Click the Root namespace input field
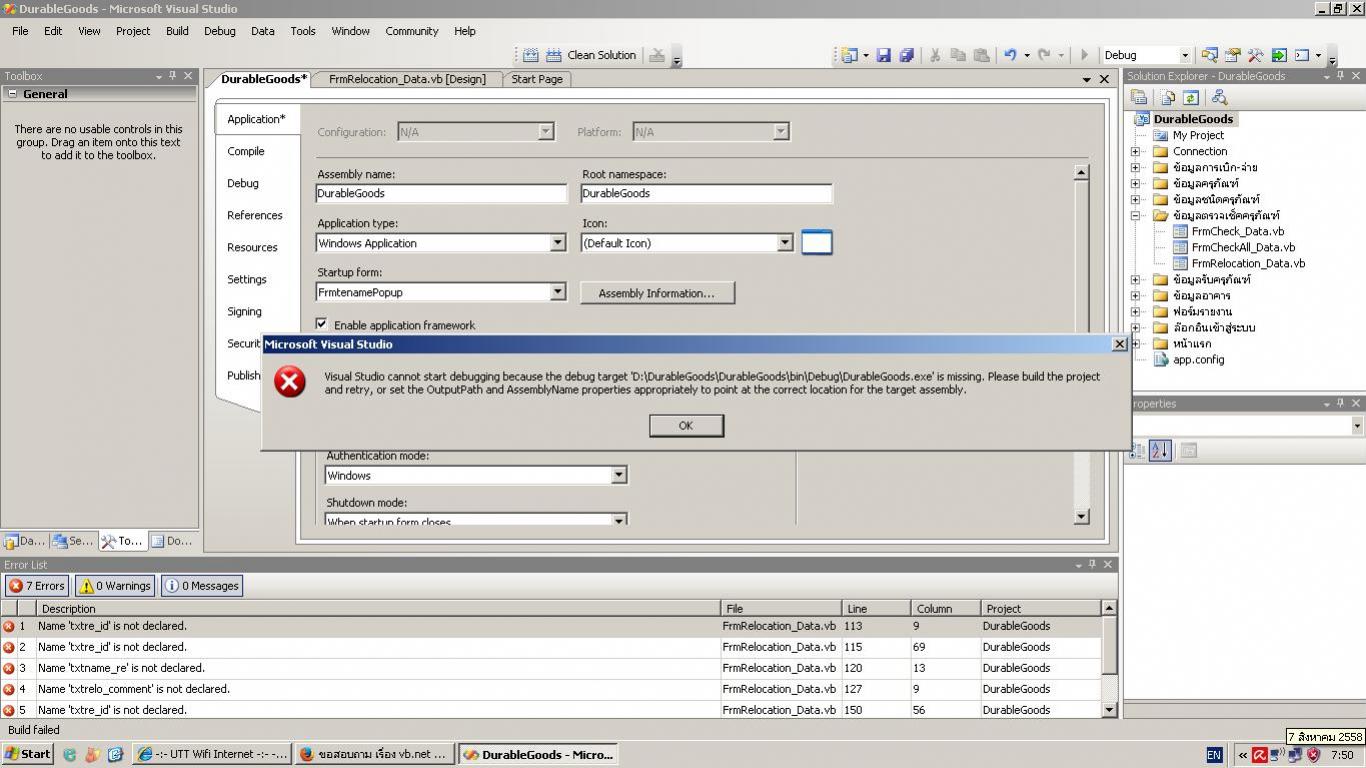Viewport: 1366px width, 768px height. (x=706, y=193)
